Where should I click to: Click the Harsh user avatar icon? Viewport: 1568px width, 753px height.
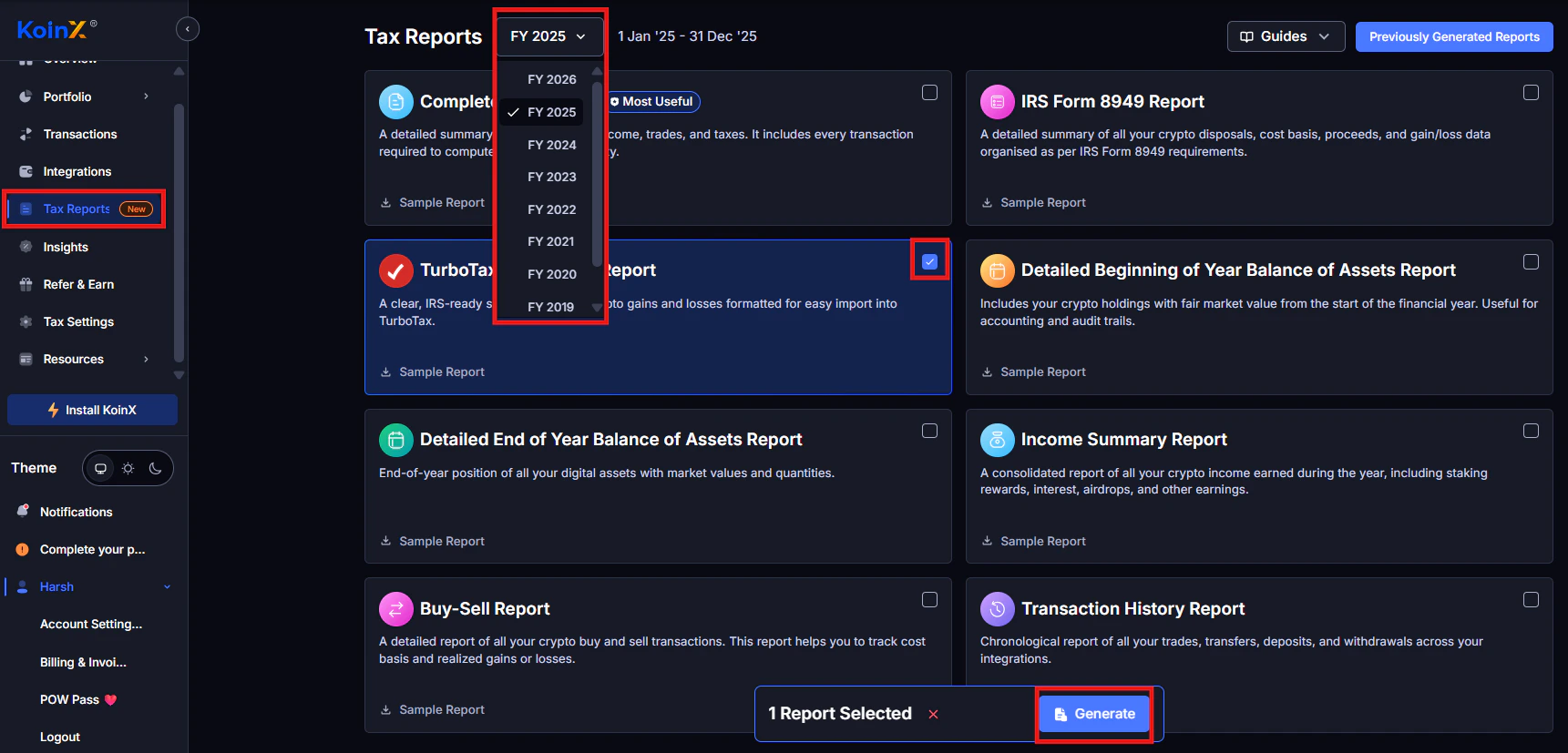click(23, 587)
